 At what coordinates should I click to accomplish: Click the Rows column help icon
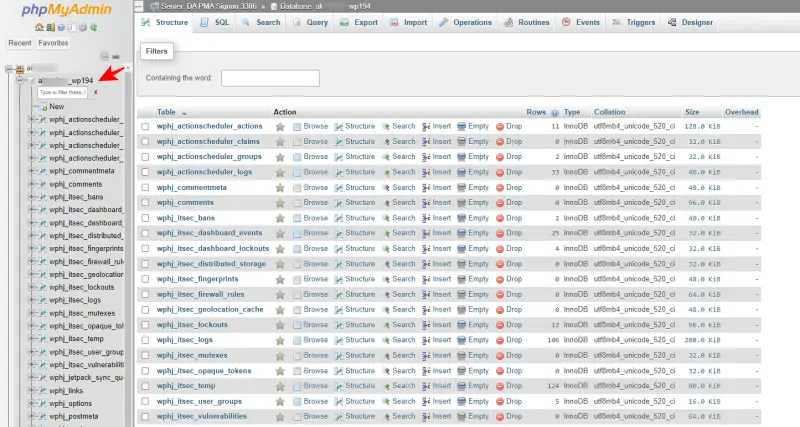(555, 113)
